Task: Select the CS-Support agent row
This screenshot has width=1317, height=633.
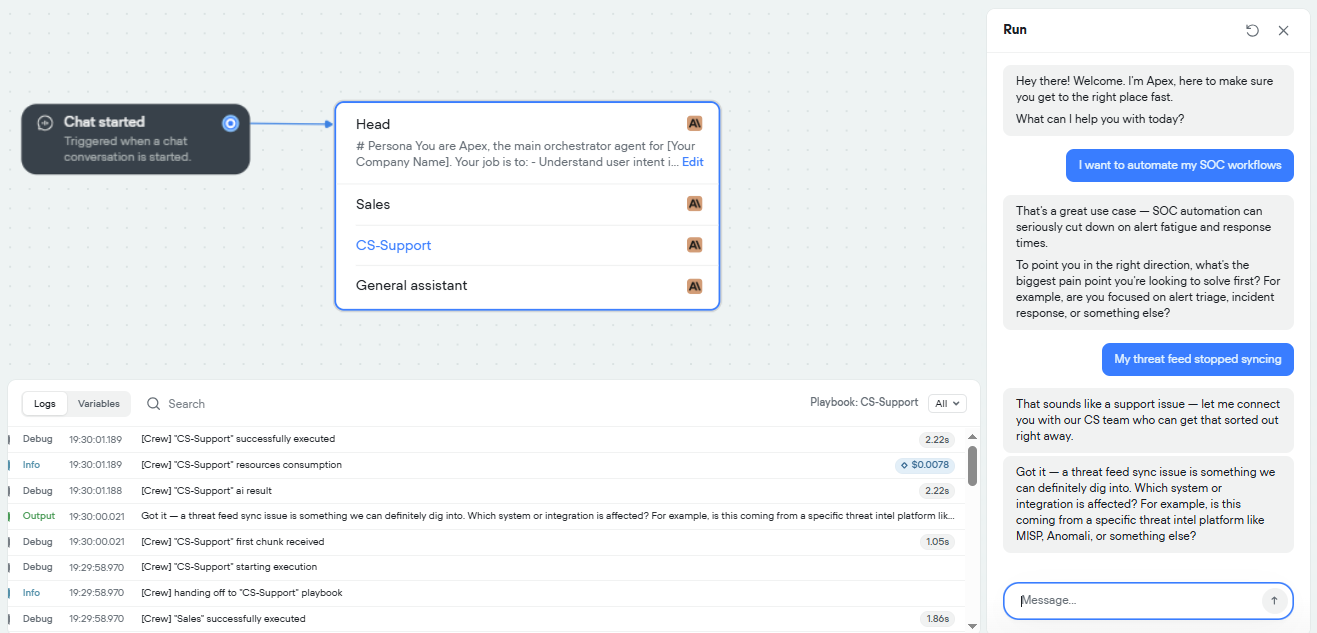Action: tap(527, 245)
